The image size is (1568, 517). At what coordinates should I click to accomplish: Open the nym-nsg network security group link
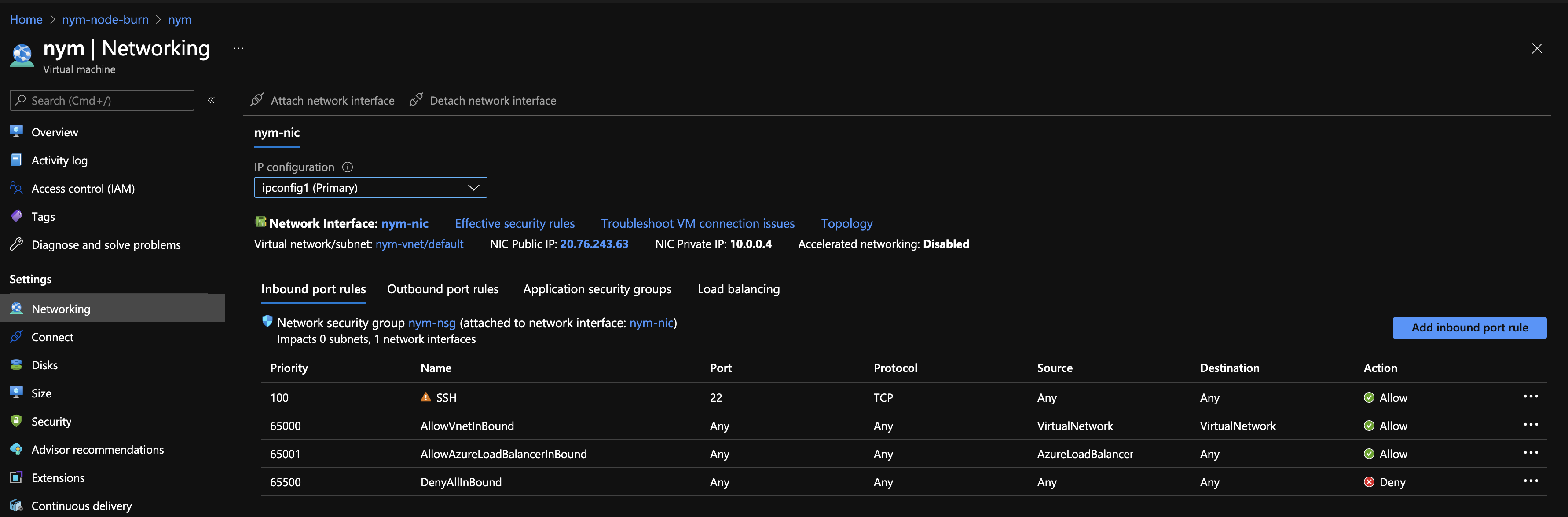pos(432,322)
